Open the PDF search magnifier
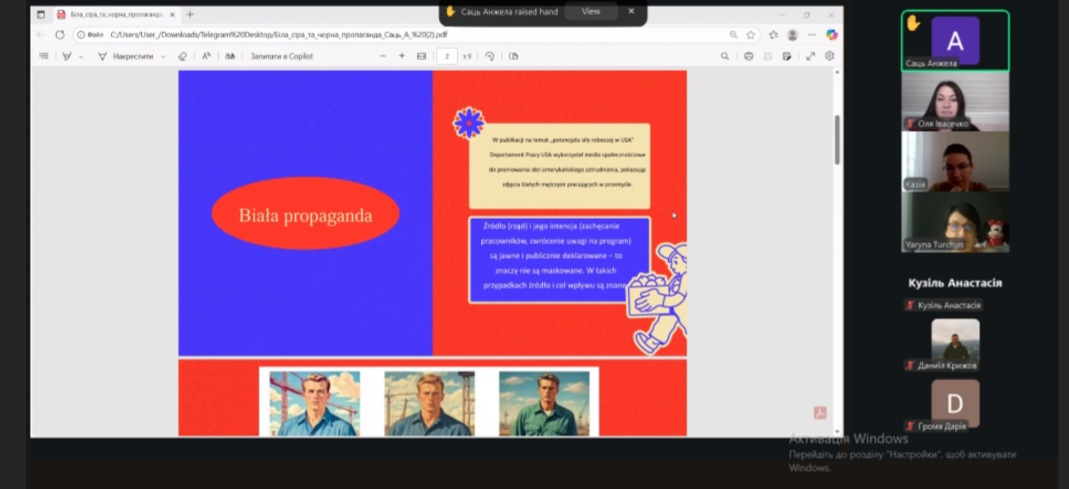The image size is (1069, 489). [725, 56]
